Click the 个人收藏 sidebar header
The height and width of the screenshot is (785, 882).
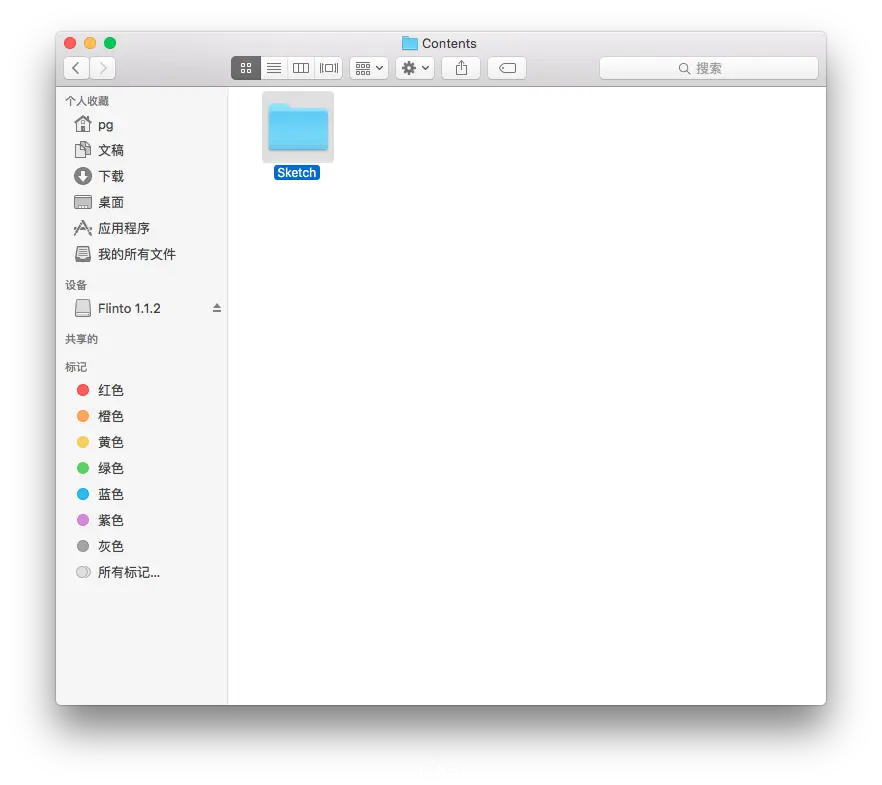[x=87, y=101]
